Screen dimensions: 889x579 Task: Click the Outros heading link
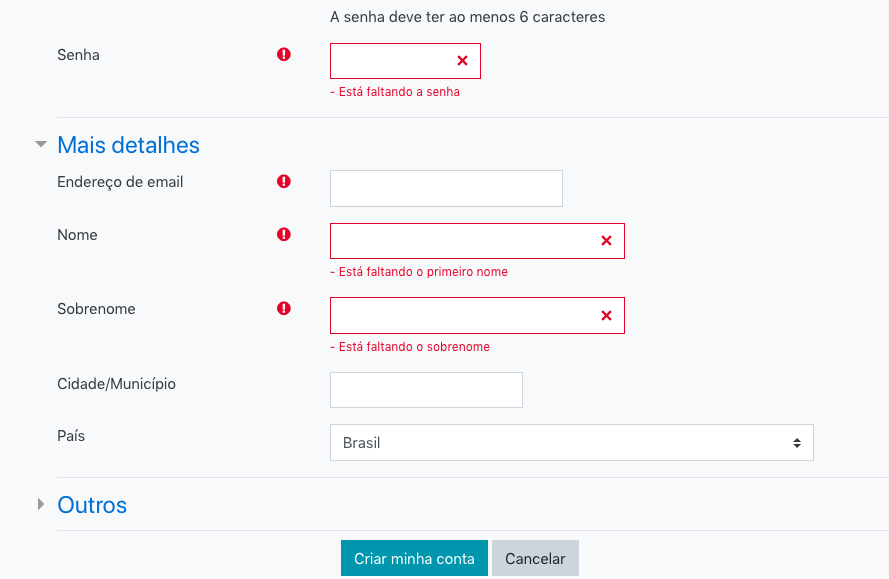tap(92, 505)
